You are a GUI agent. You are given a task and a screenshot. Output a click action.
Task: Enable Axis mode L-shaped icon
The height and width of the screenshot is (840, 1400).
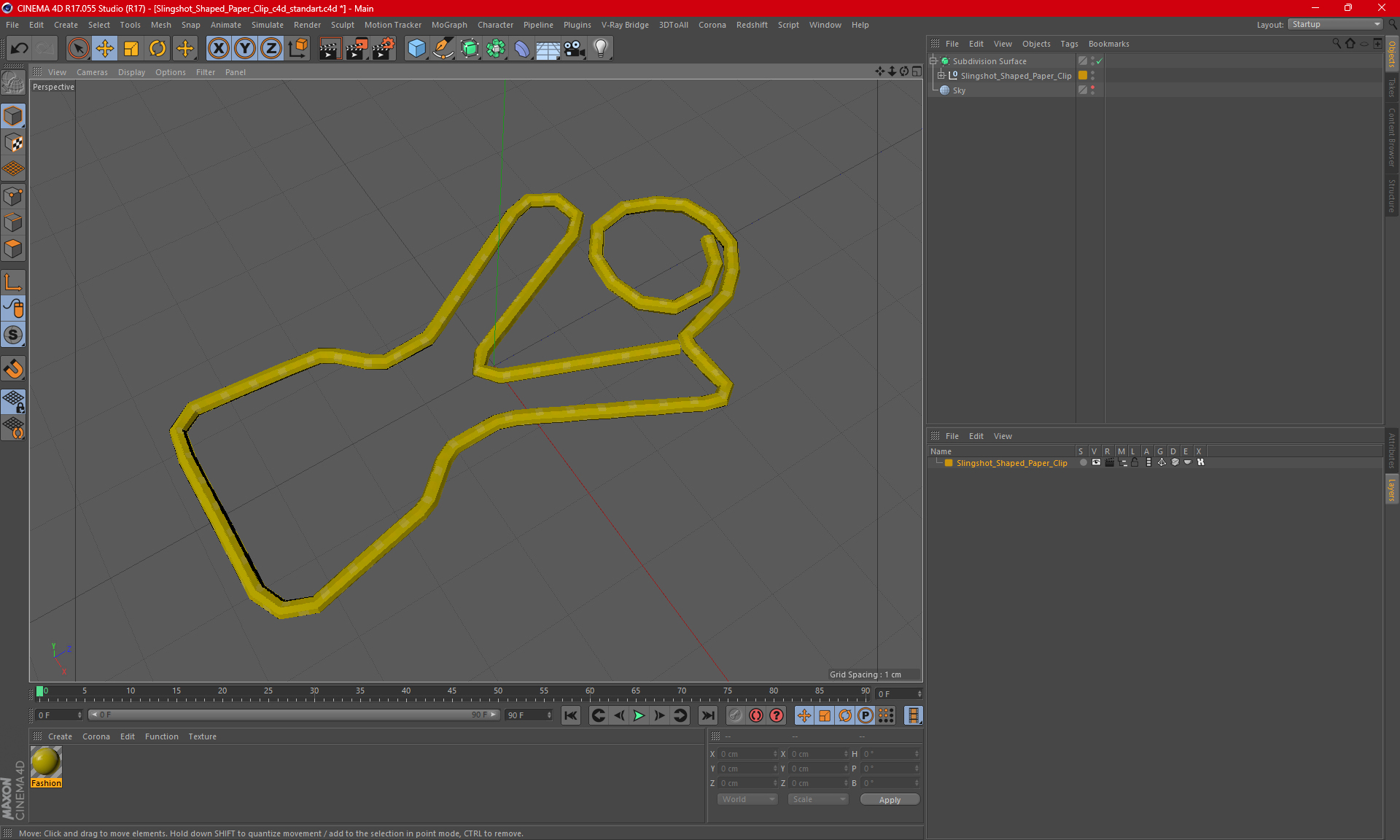pyautogui.click(x=13, y=282)
